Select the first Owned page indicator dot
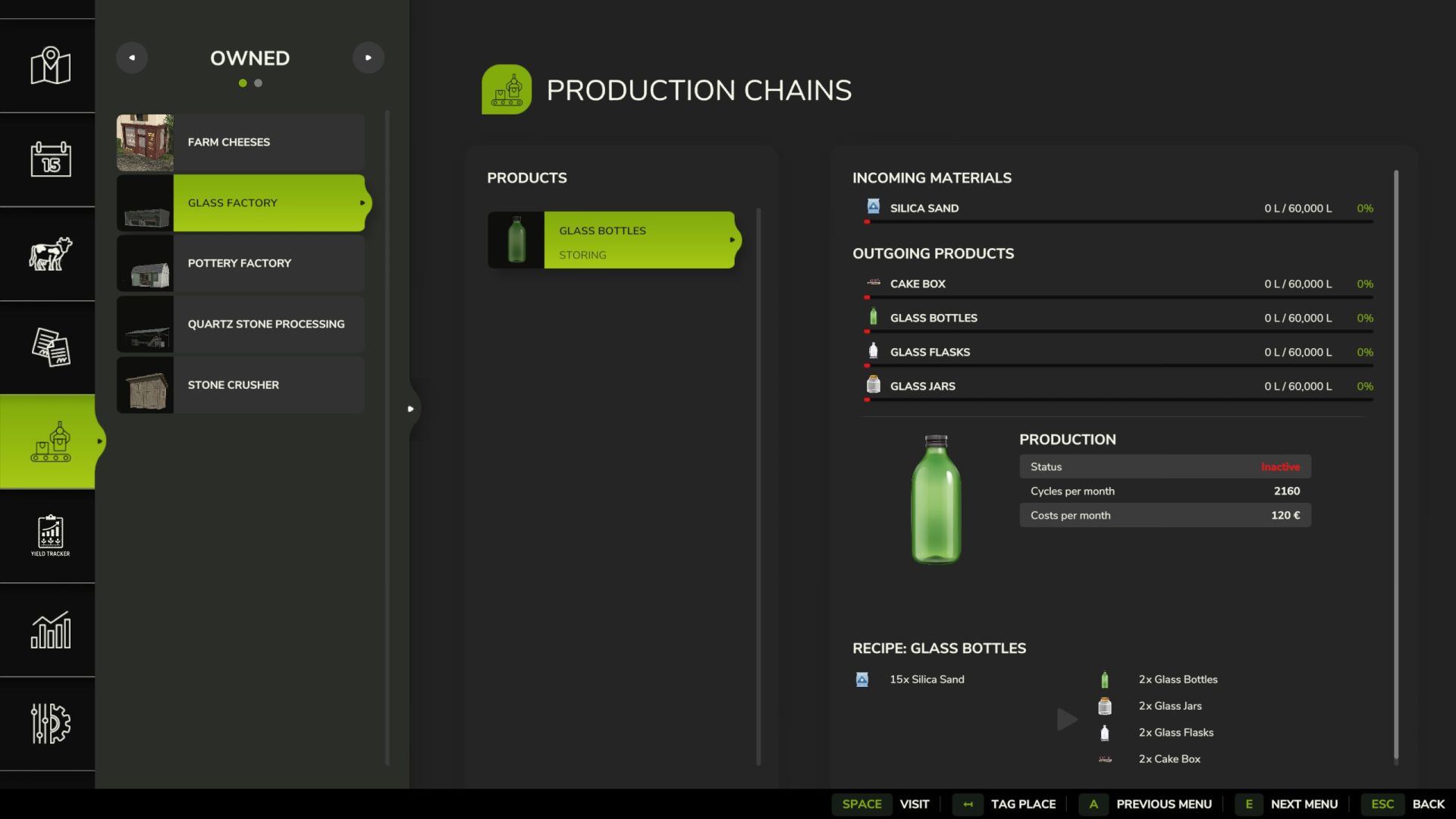 (x=243, y=83)
